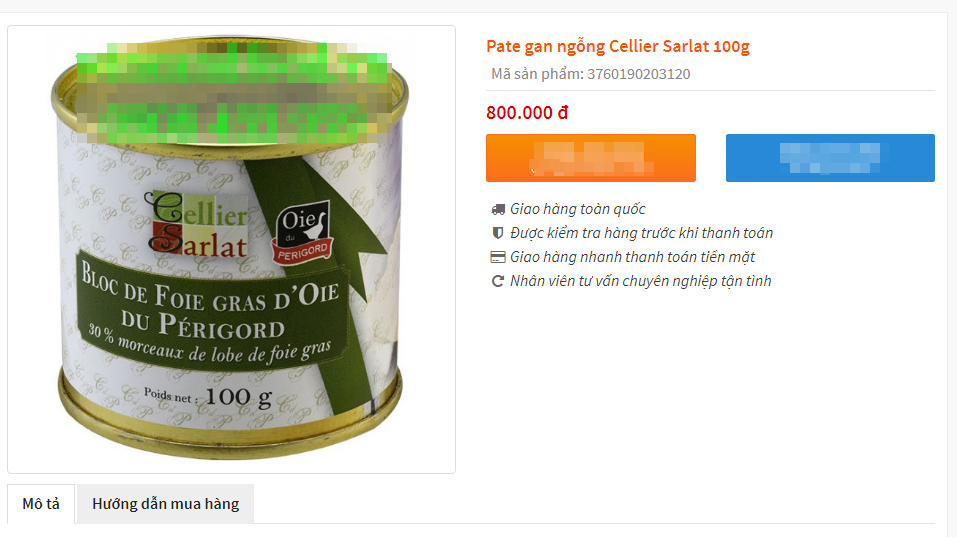This screenshot has height=537, width=957.
Task: Switch to Hướng dẫn mua hàng tab
Action: click(165, 504)
